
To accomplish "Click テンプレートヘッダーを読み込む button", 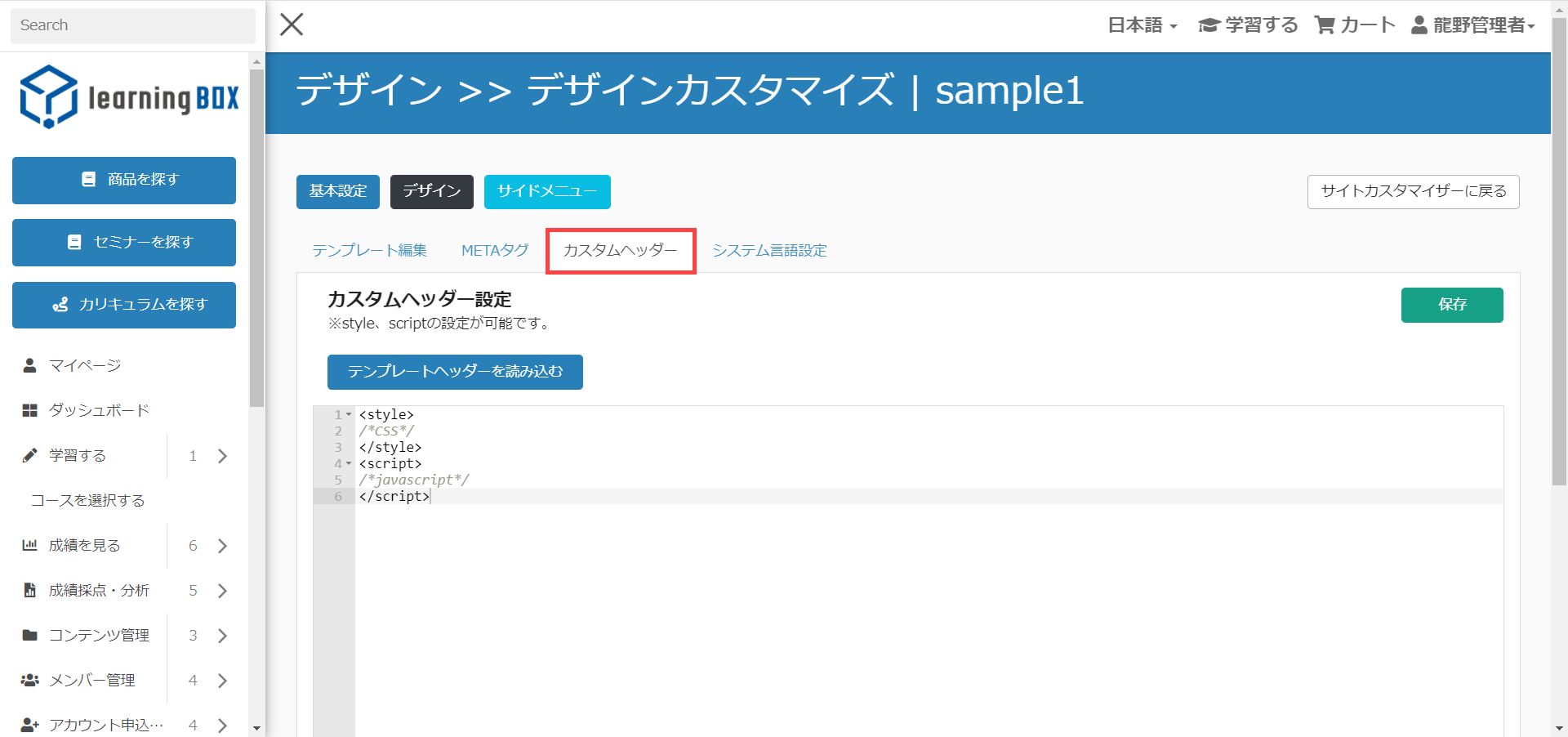I will click(455, 372).
